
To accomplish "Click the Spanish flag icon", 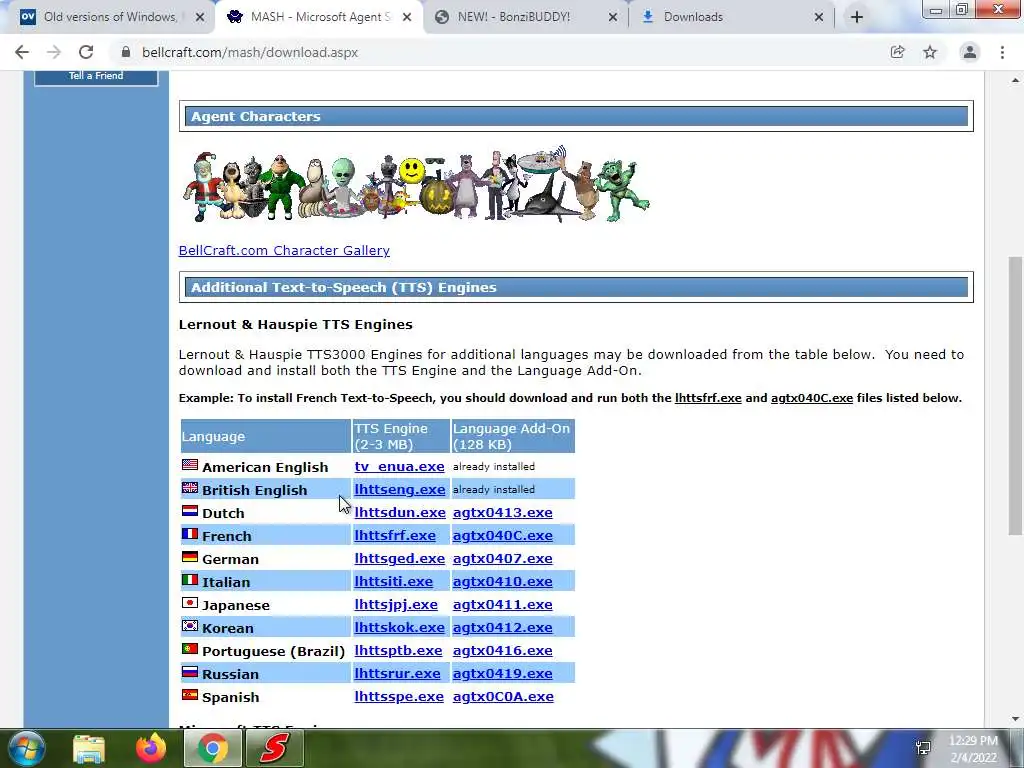I will pos(190,695).
